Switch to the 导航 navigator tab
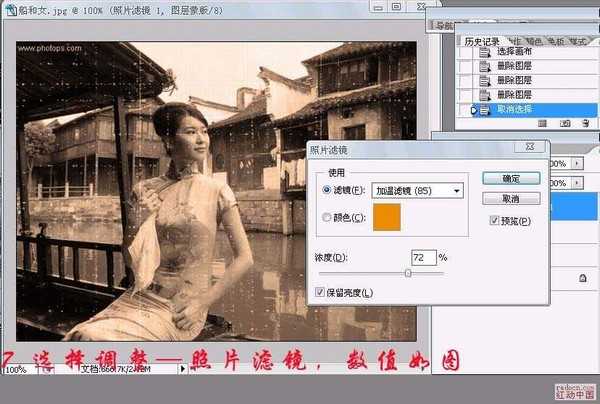This screenshot has width=600, height=404. coord(440,26)
